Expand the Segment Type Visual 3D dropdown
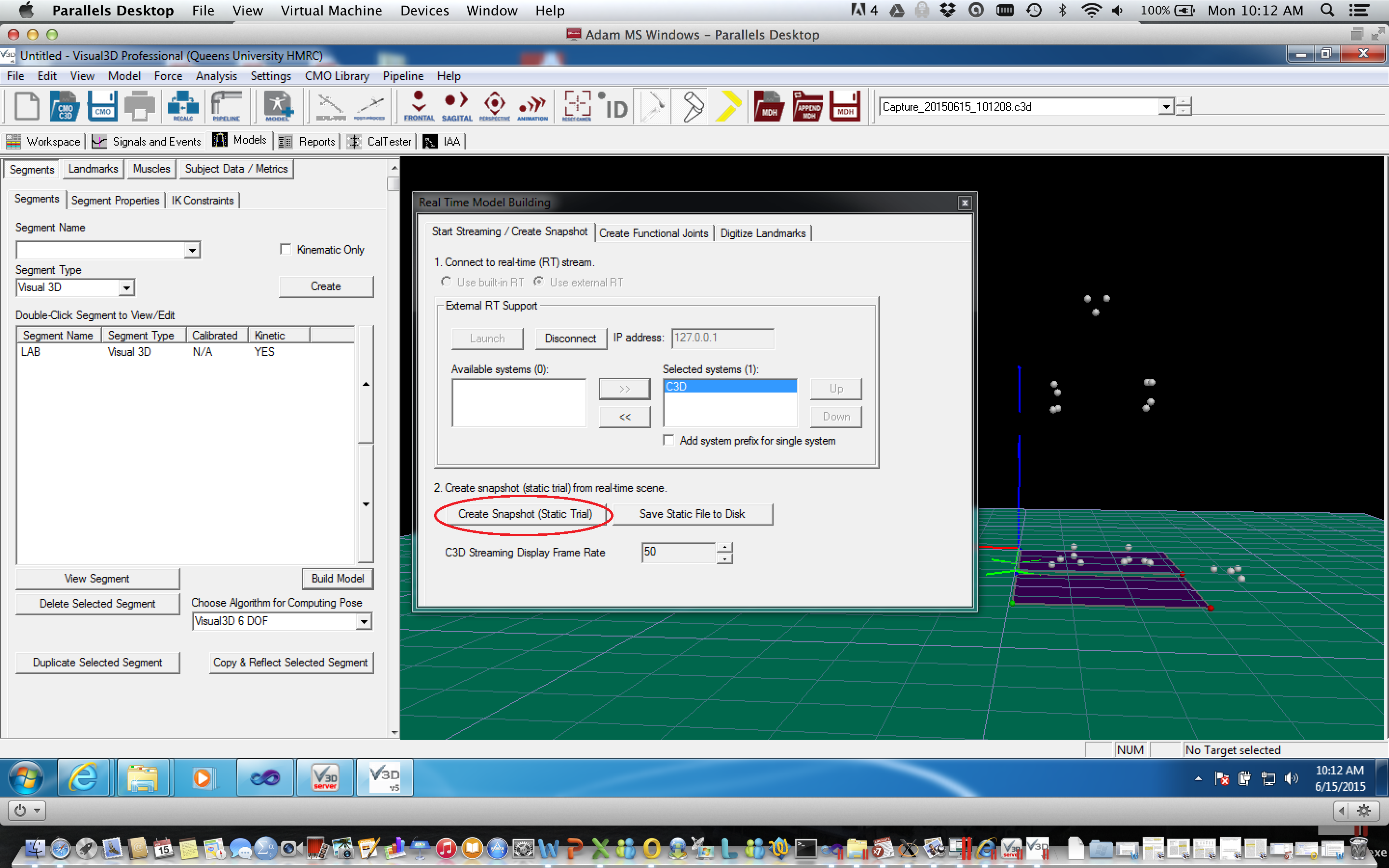 126,287
